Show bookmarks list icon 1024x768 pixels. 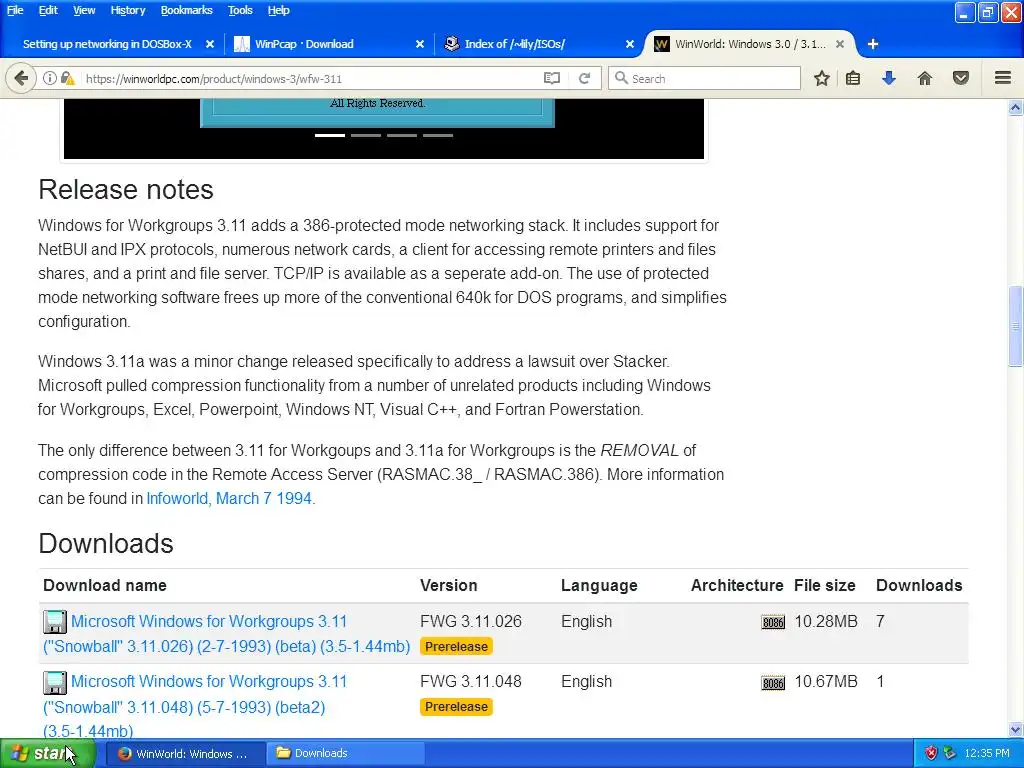tap(853, 78)
